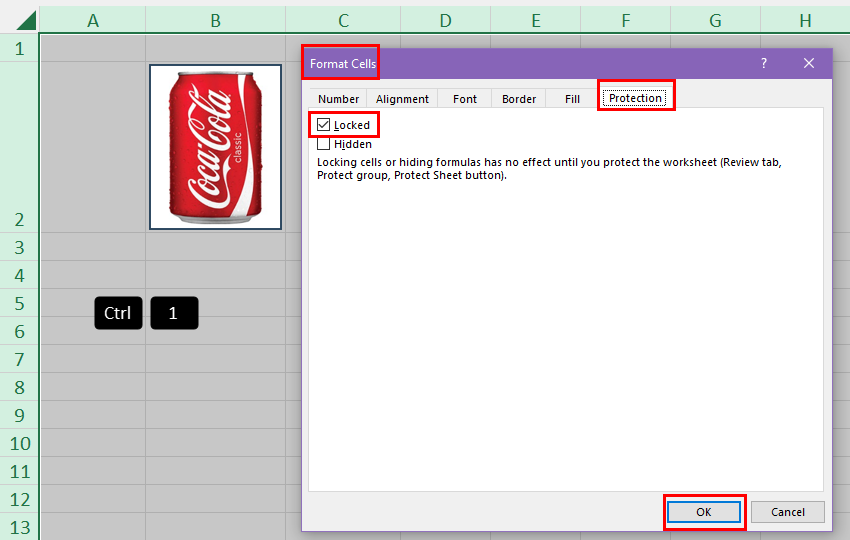
Task: Select column H header
Action: 805,21
